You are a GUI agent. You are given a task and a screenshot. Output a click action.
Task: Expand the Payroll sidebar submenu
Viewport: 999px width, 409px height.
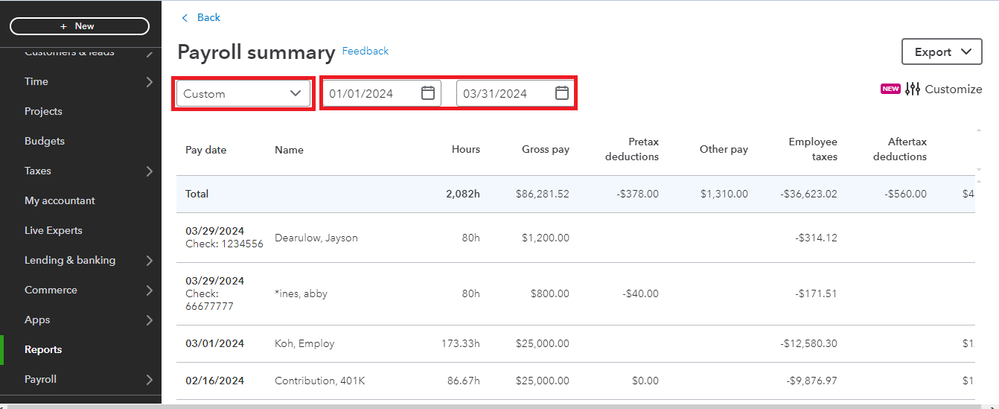[149, 380]
